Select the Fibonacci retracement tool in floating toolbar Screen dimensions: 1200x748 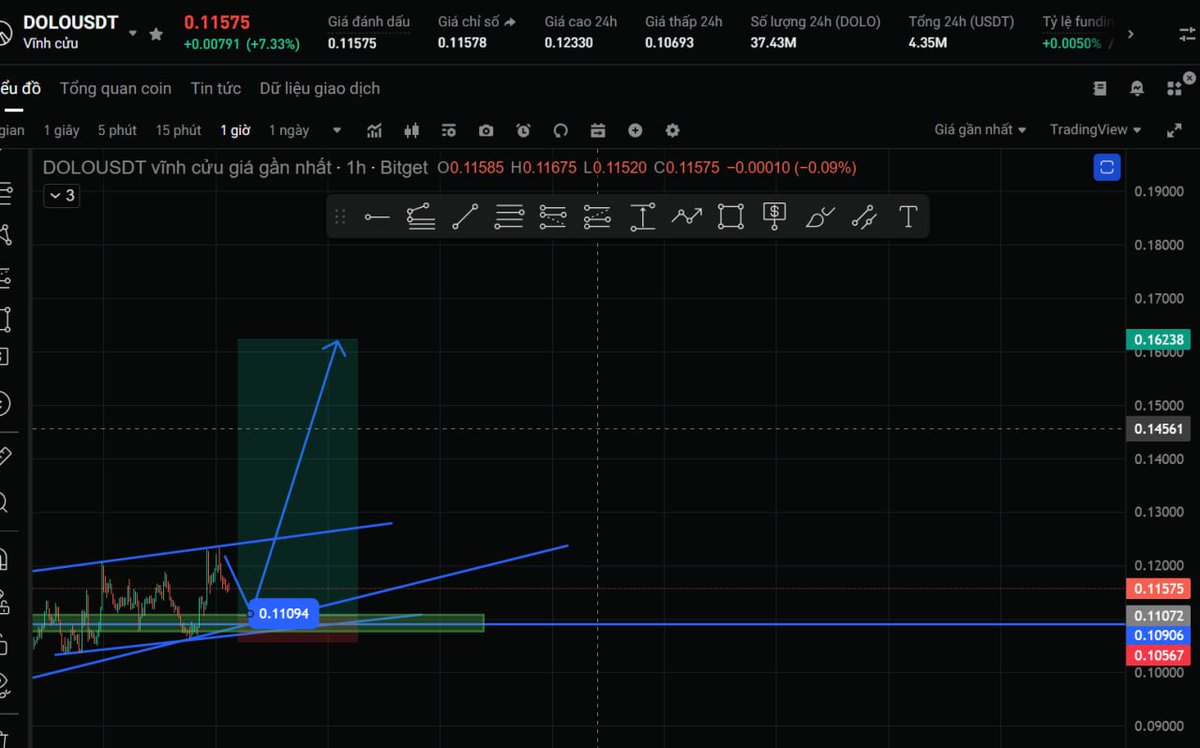(553, 217)
